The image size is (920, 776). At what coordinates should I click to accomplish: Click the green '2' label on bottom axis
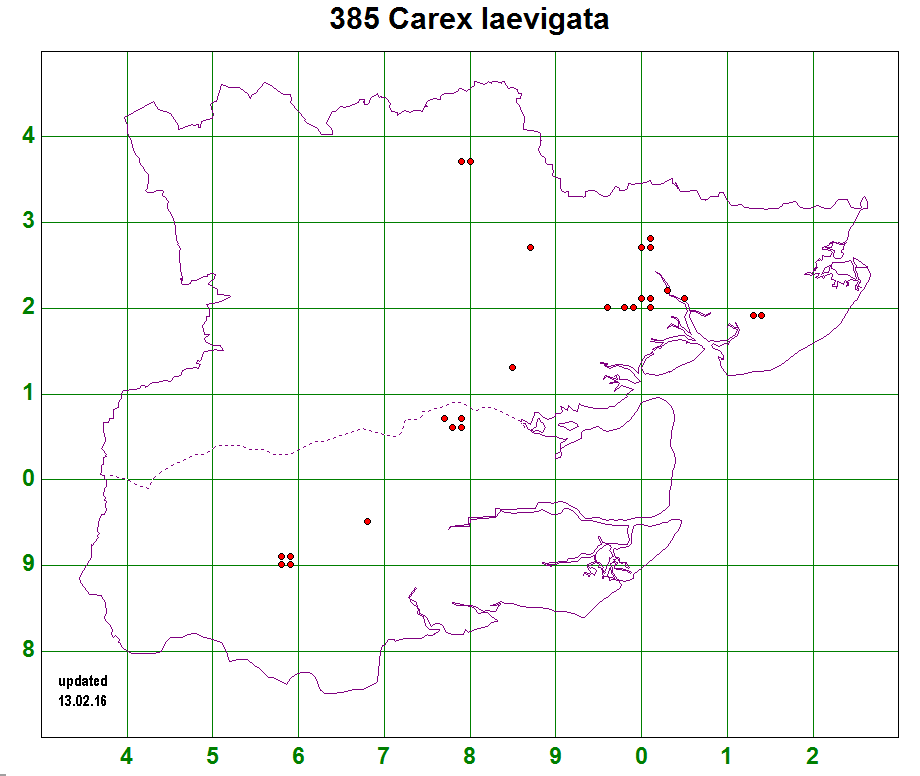point(812,755)
